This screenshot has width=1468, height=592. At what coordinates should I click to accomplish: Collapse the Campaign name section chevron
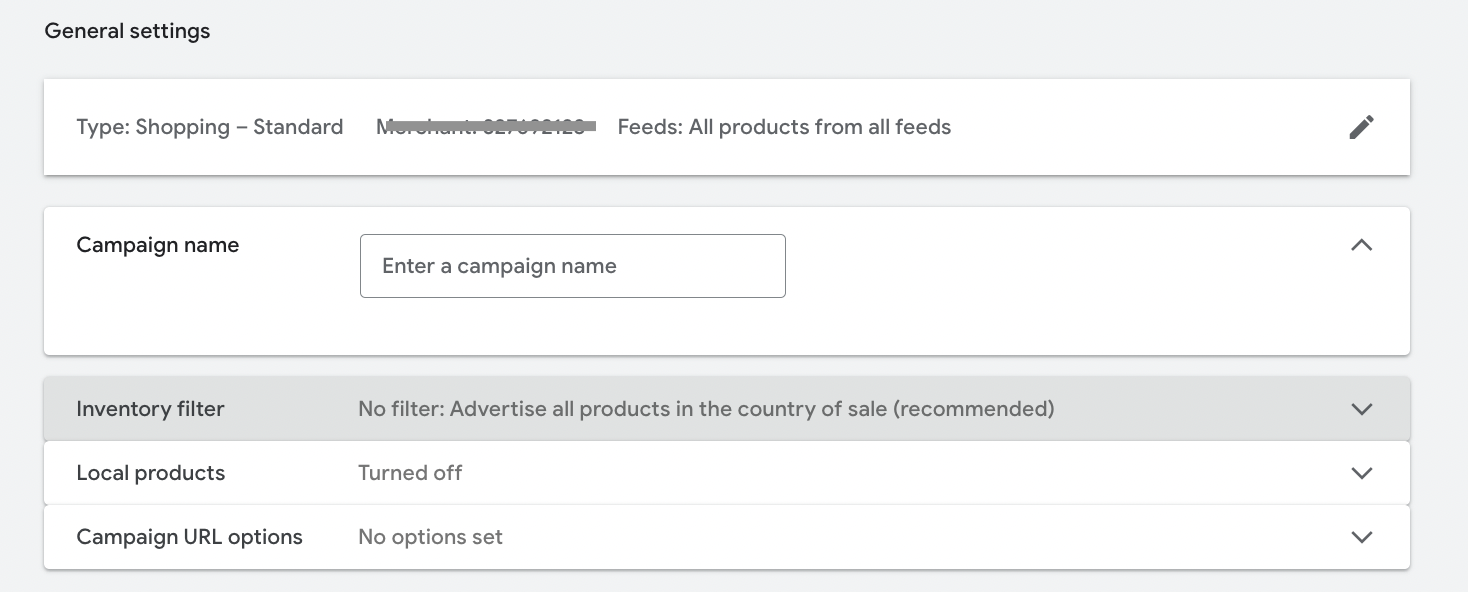(1361, 245)
